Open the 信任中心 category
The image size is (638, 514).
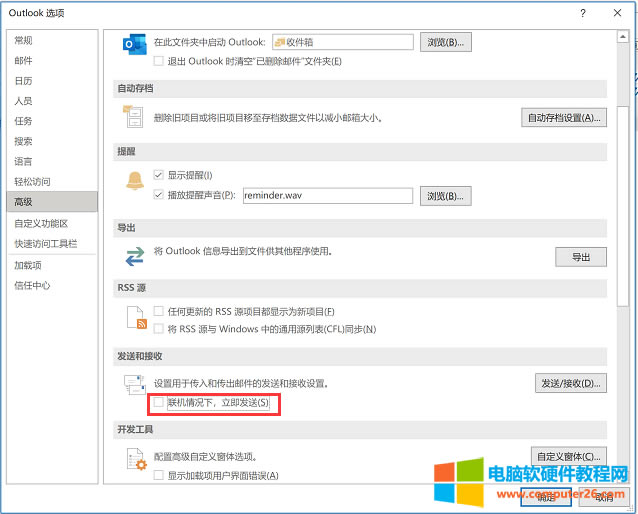pos(52,285)
